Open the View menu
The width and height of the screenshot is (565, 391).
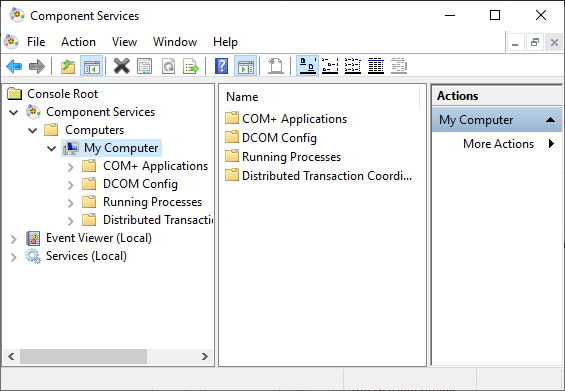pos(124,42)
